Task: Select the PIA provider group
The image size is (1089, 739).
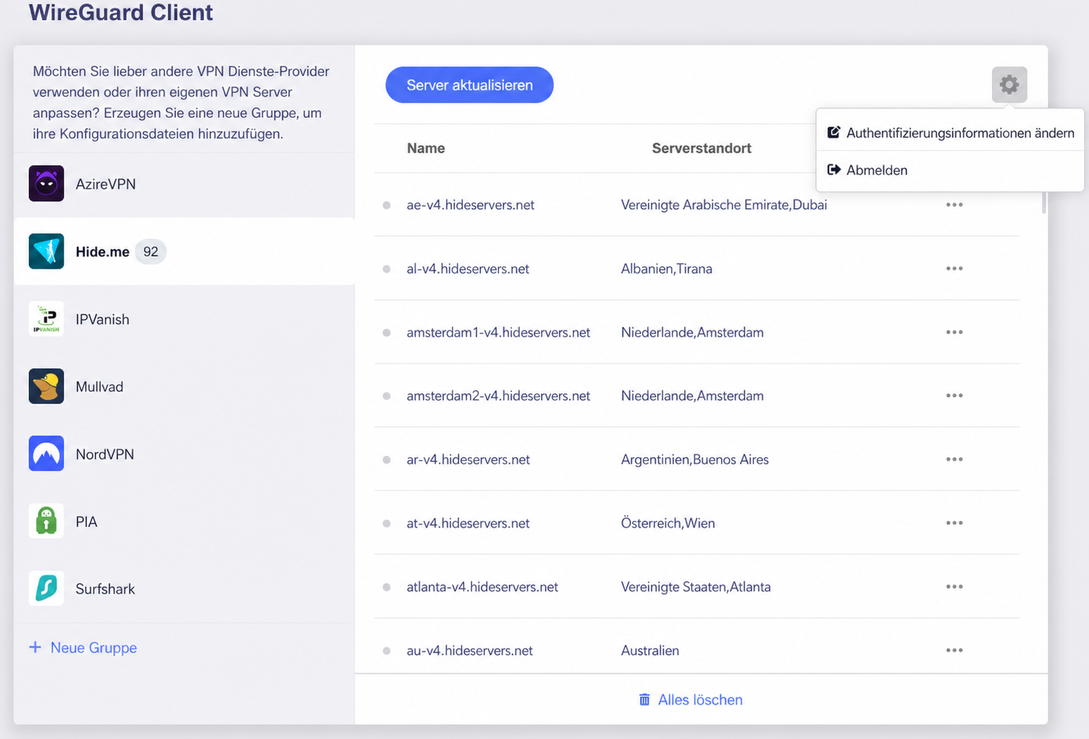Action: (184, 521)
